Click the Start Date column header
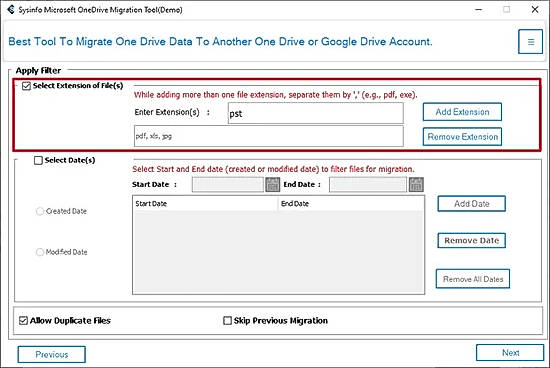 pyautogui.click(x=205, y=204)
